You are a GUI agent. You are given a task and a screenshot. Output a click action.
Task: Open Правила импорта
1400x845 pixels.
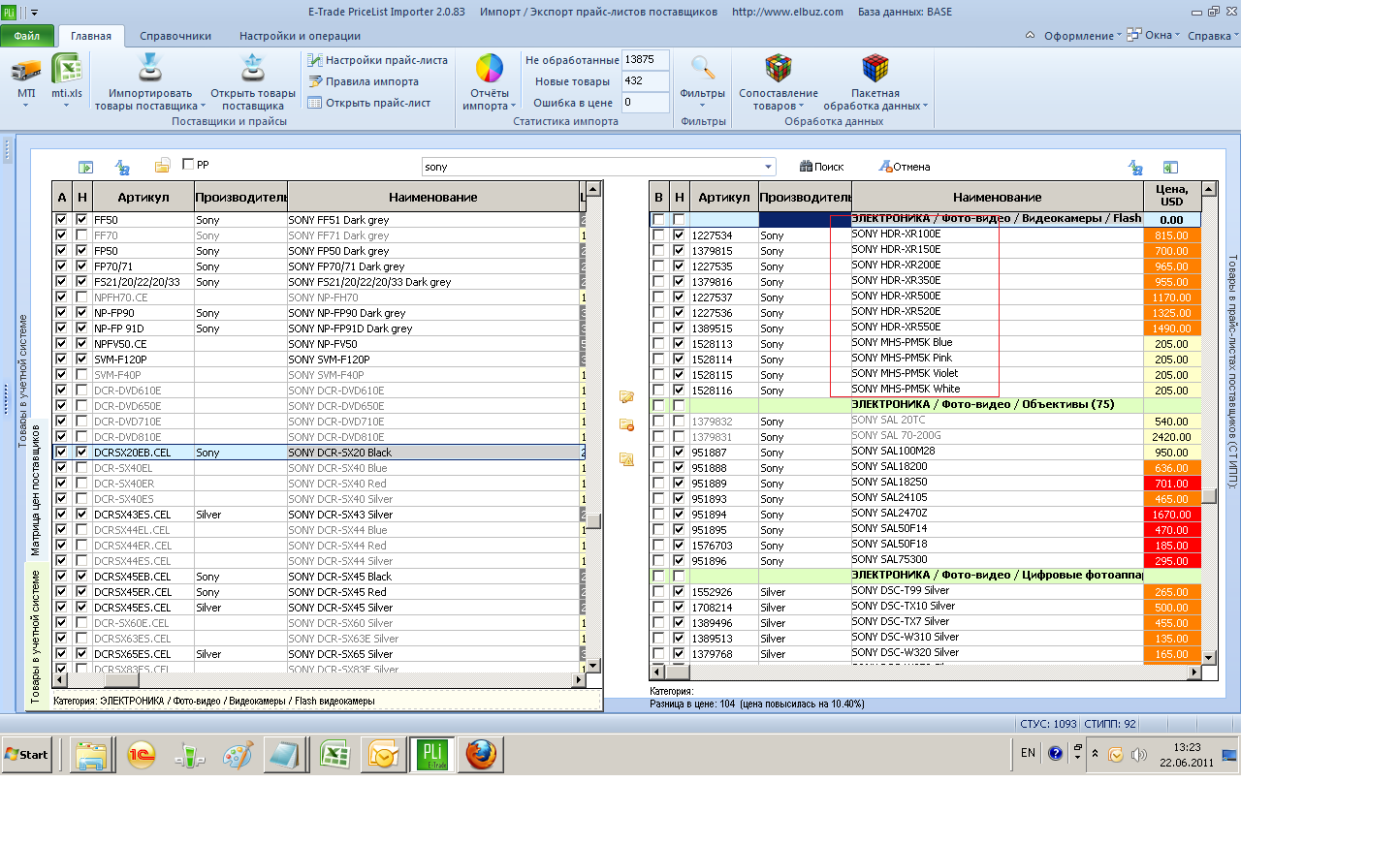(x=364, y=81)
